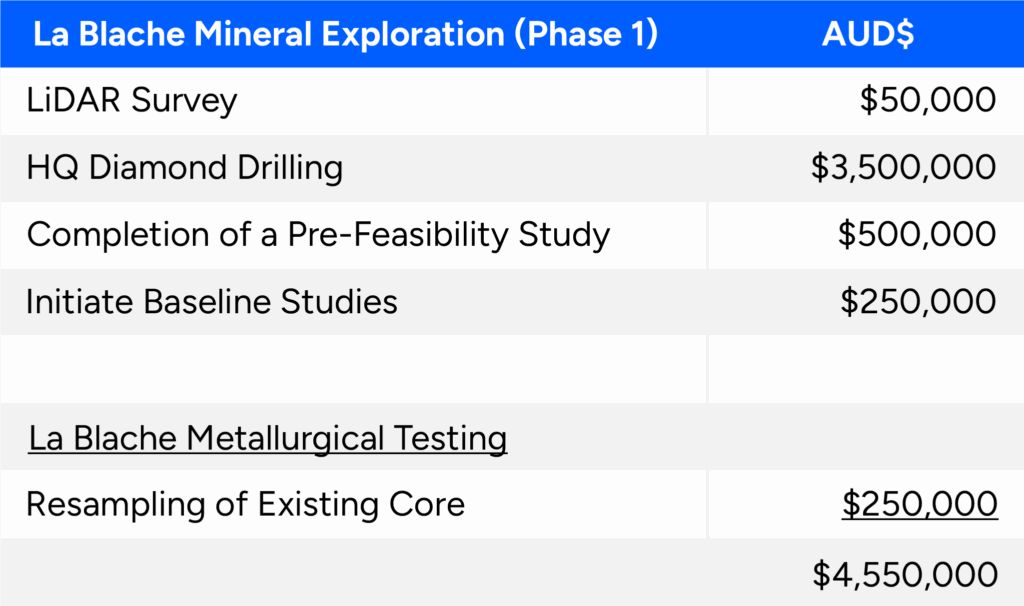Select the HQ Diamond Drilling label
Screen dimensions: 1024x606
(185, 168)
